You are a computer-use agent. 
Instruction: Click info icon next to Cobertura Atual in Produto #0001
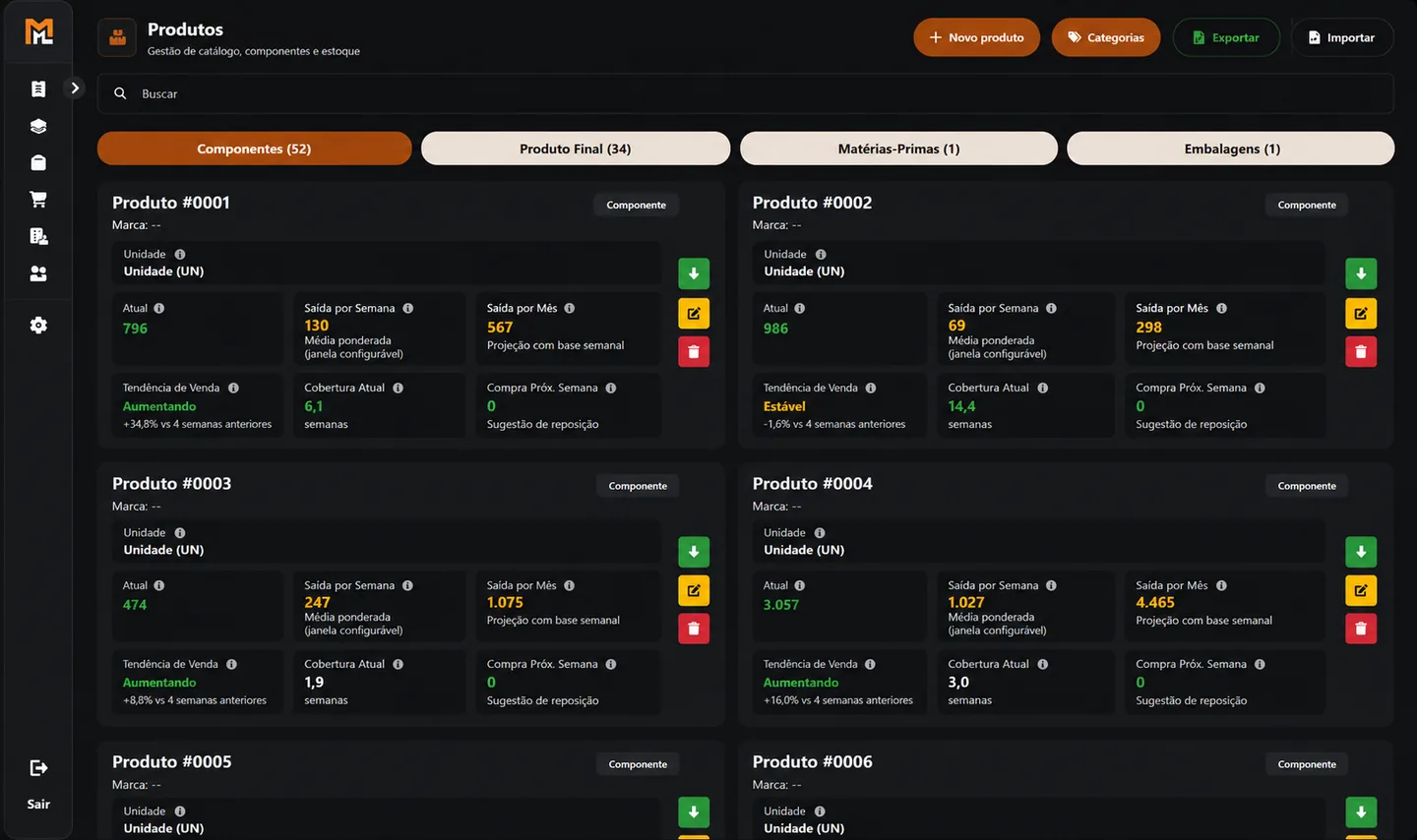tap(398, 388)
